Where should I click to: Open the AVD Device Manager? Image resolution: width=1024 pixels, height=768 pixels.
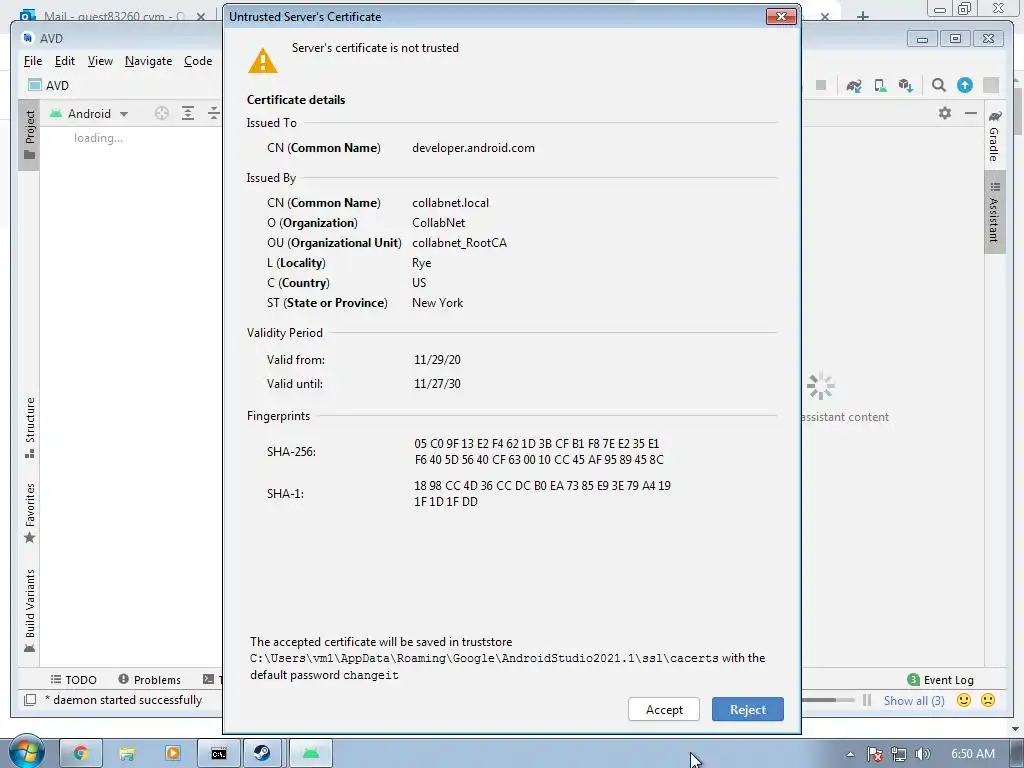pyautogui.click(x=880, y=85)
